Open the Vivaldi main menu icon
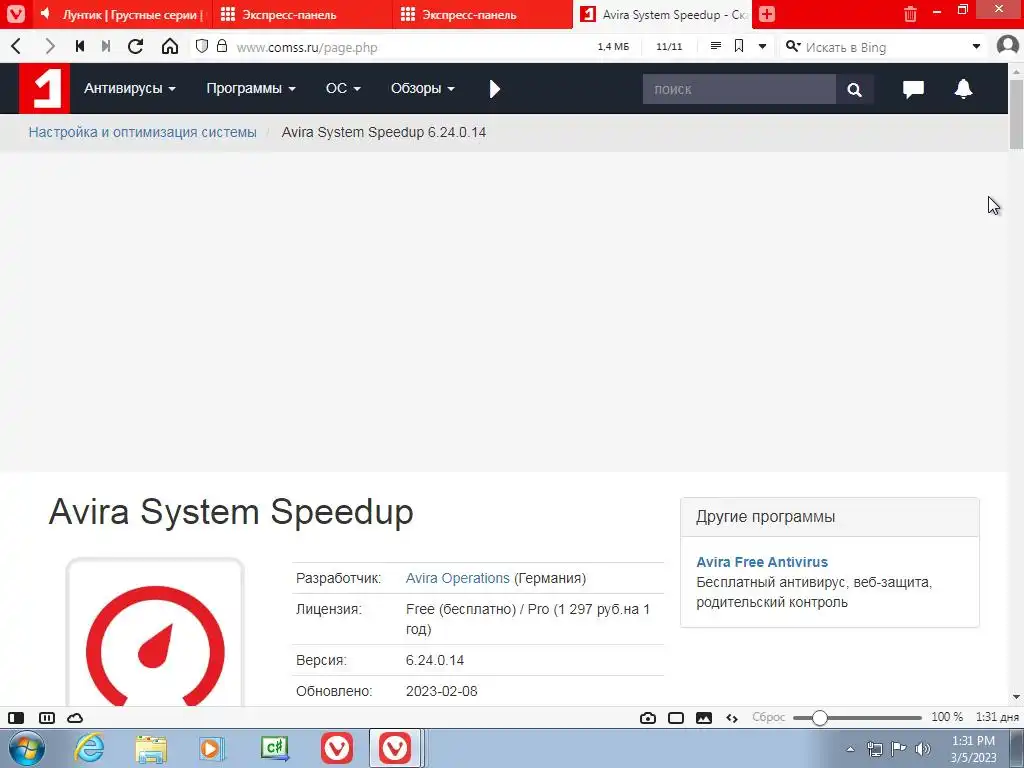 [16, 14]
